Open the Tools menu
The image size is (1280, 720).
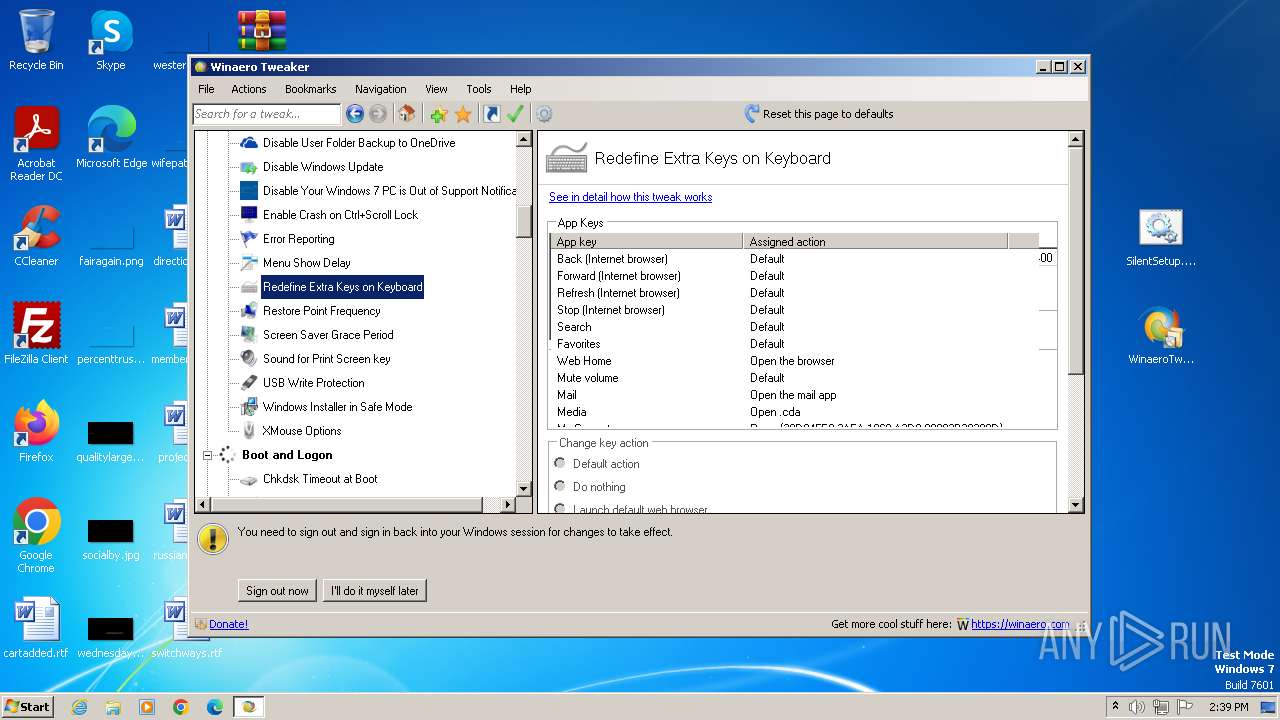pos(479,89)
